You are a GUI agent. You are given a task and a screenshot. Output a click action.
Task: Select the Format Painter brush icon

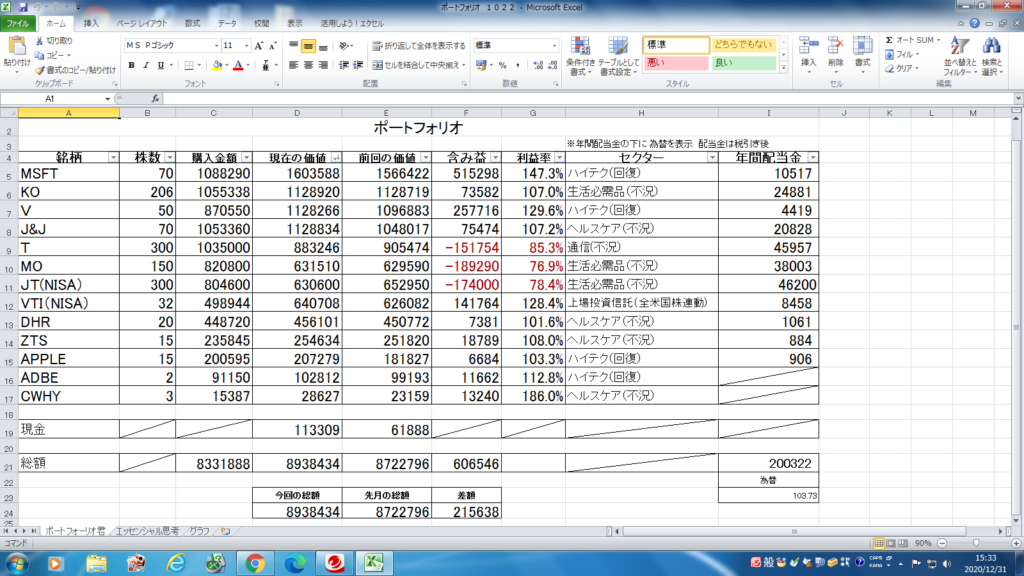(x=40, y=70)
